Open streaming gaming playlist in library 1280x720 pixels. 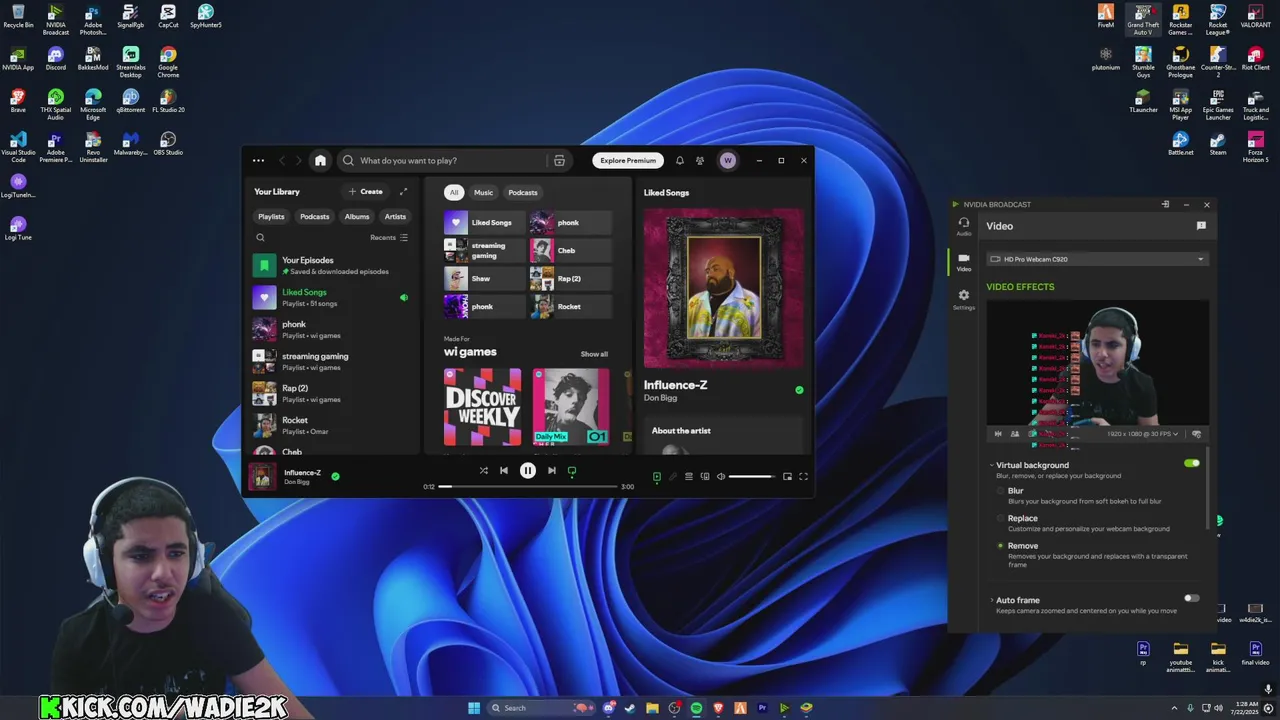(x=333, y=361)
